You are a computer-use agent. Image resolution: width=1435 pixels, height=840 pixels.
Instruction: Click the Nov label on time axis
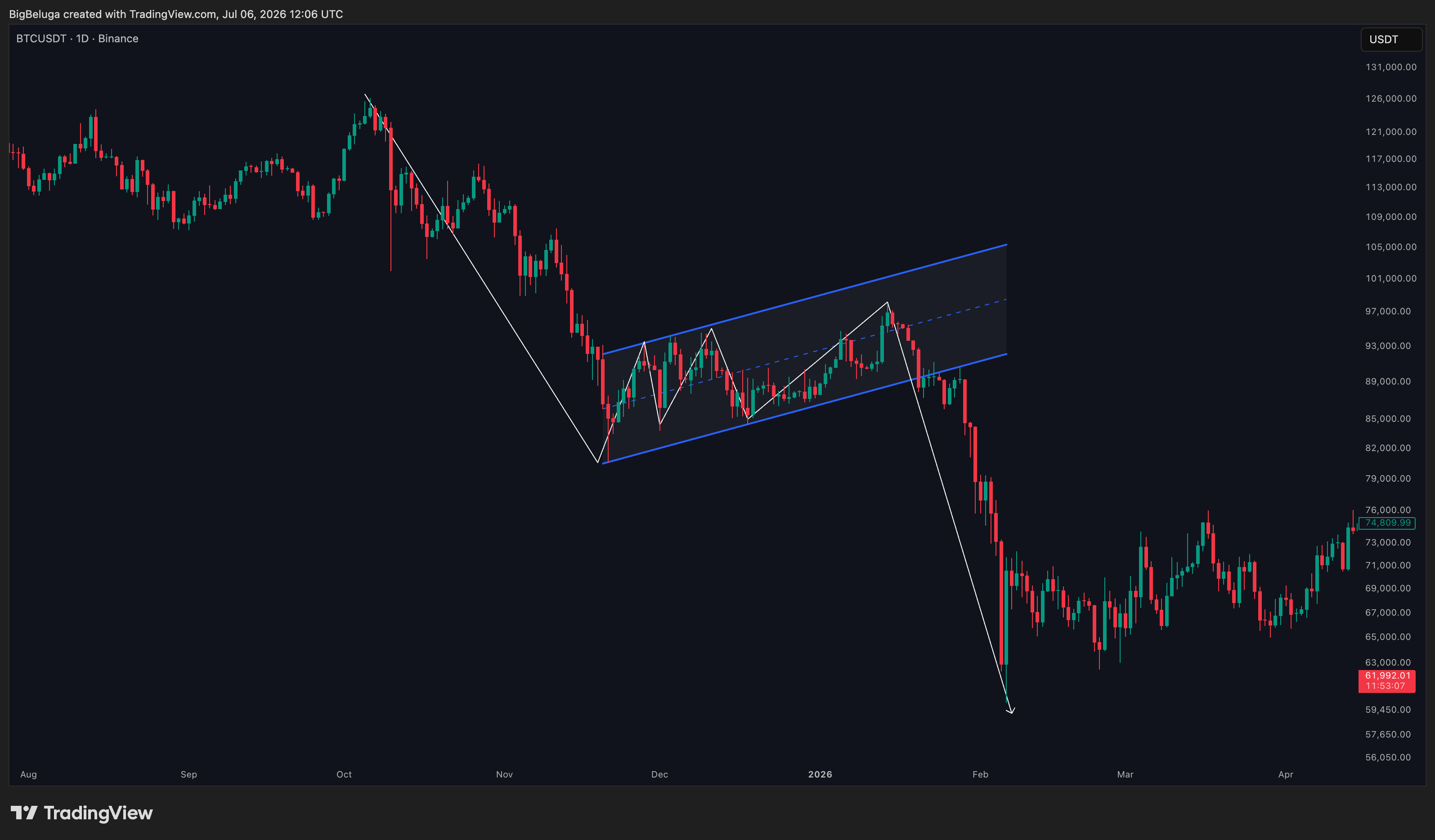pos(504,774)
